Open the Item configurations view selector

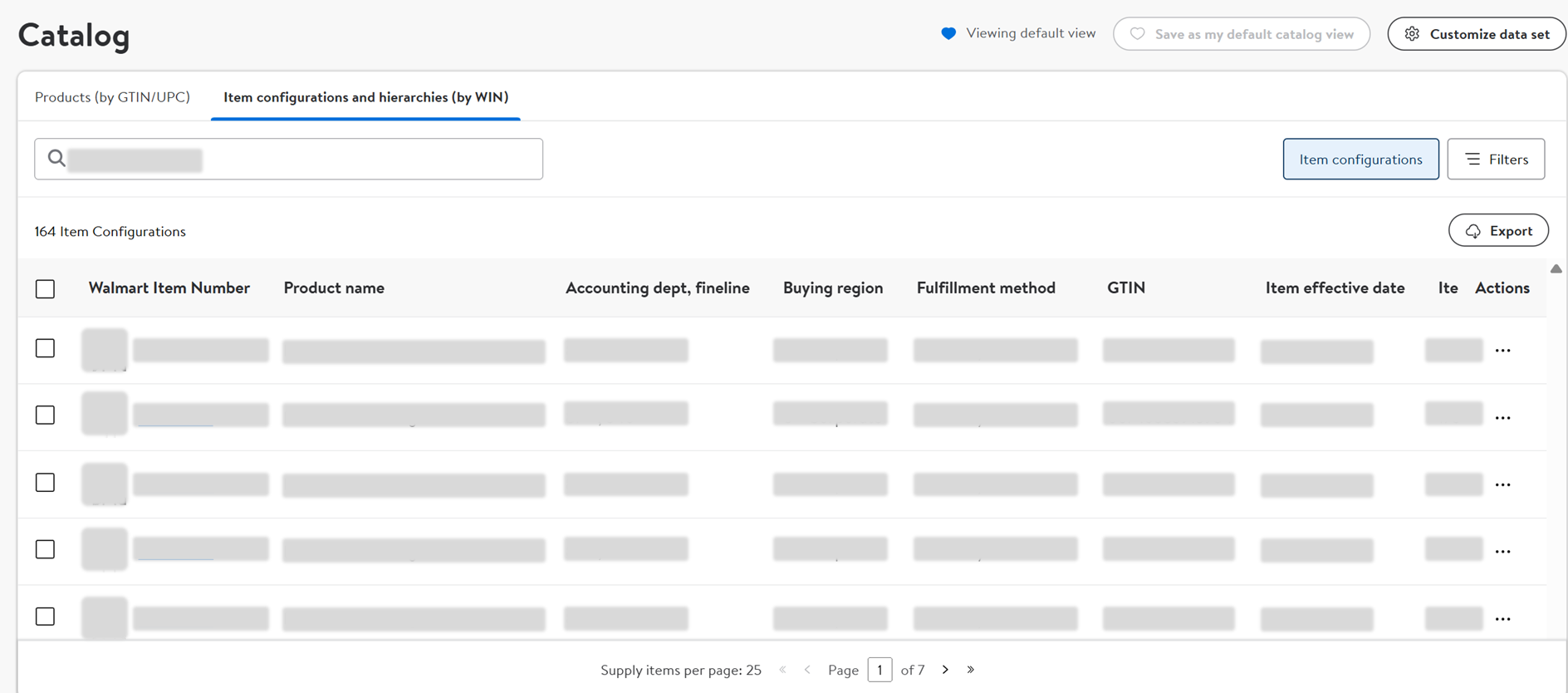tap(1360, 159)
